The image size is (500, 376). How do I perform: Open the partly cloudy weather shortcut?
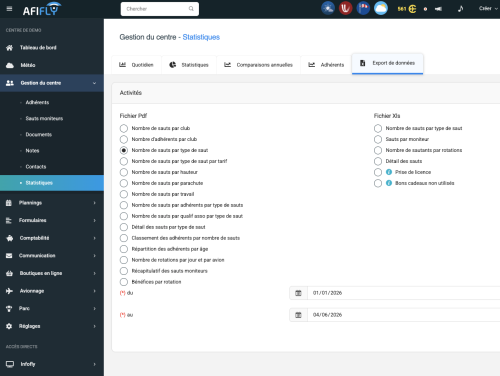pyautogui.click(x=328, y=8)
